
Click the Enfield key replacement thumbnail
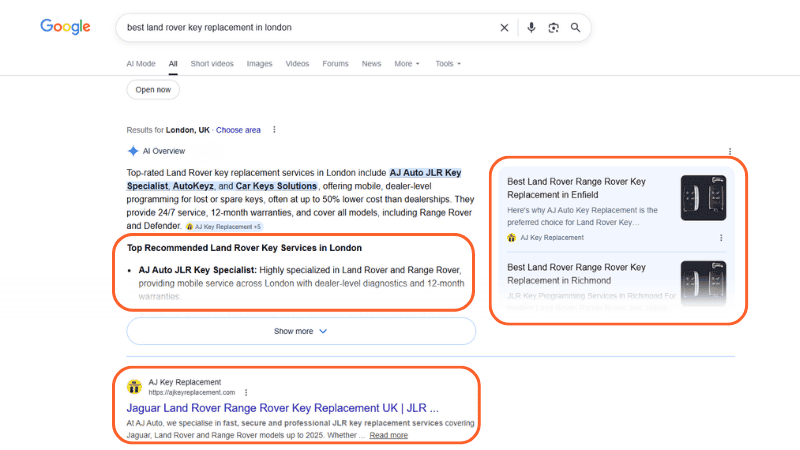[703, 198]
